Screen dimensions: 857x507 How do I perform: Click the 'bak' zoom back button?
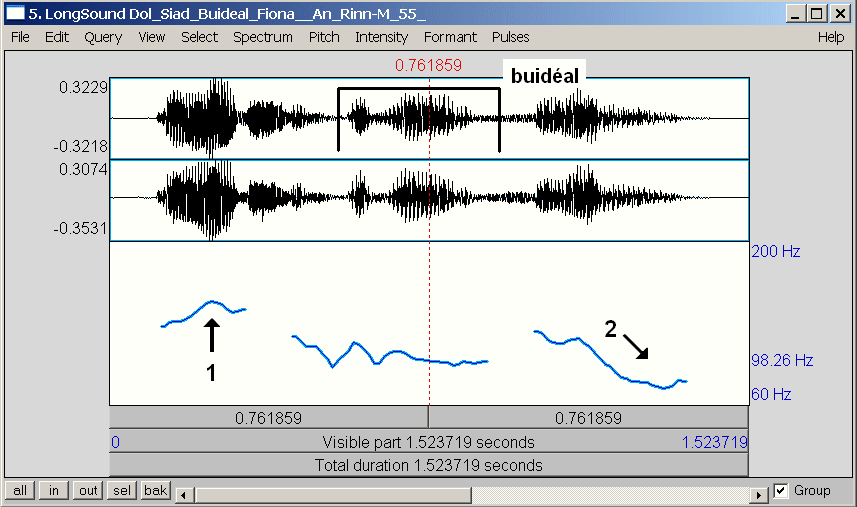[155, 491]
